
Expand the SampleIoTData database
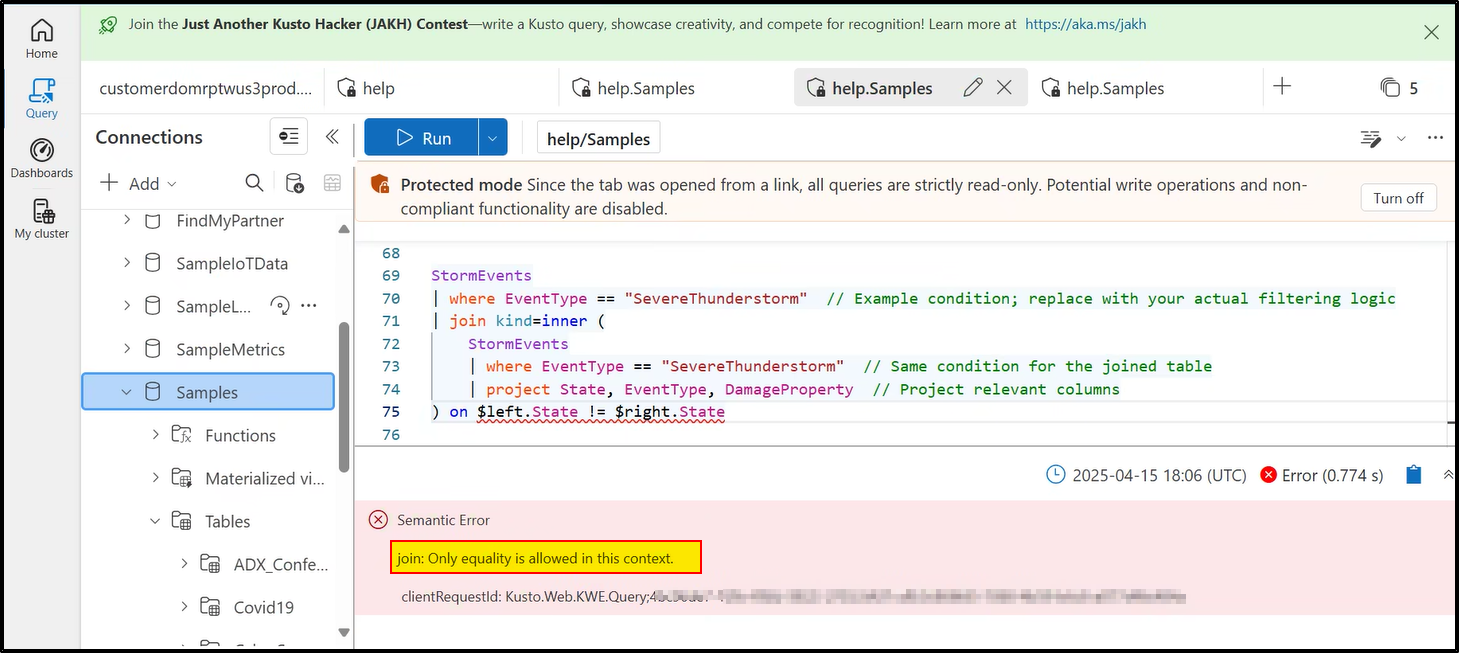click(127, 263)
